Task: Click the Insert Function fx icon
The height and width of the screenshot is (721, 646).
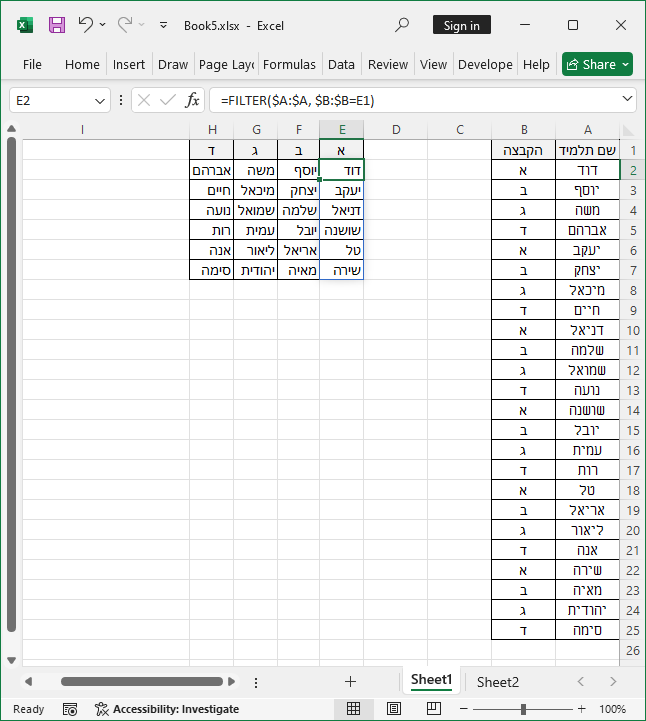Action: point(193,100)
